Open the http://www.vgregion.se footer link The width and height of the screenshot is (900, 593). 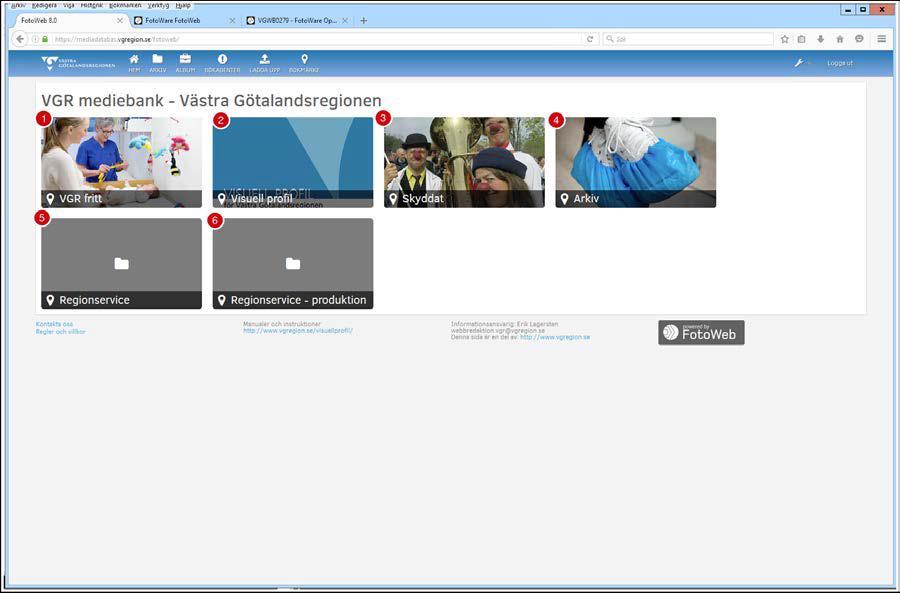tap(555, 337)
